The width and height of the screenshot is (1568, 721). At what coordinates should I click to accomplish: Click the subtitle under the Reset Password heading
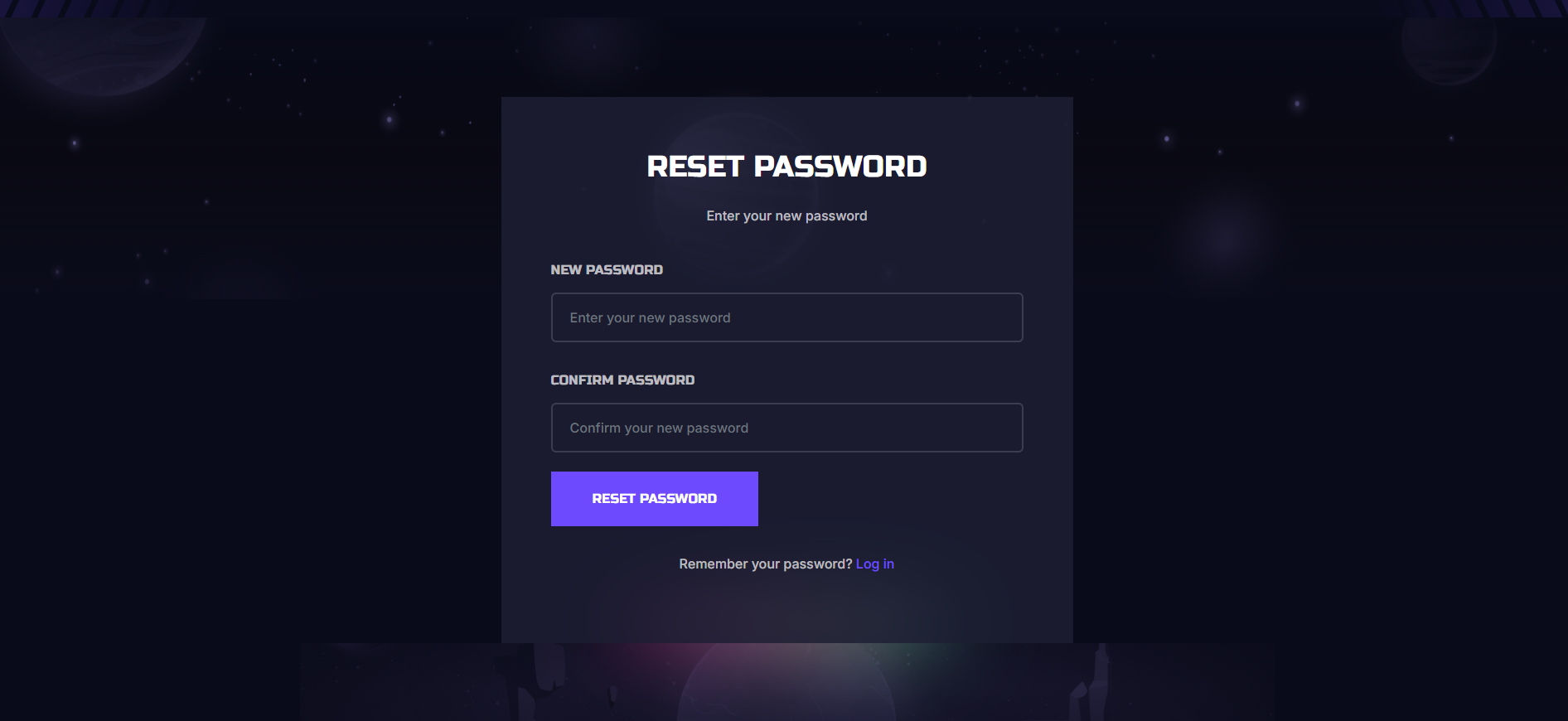[786, 215]
